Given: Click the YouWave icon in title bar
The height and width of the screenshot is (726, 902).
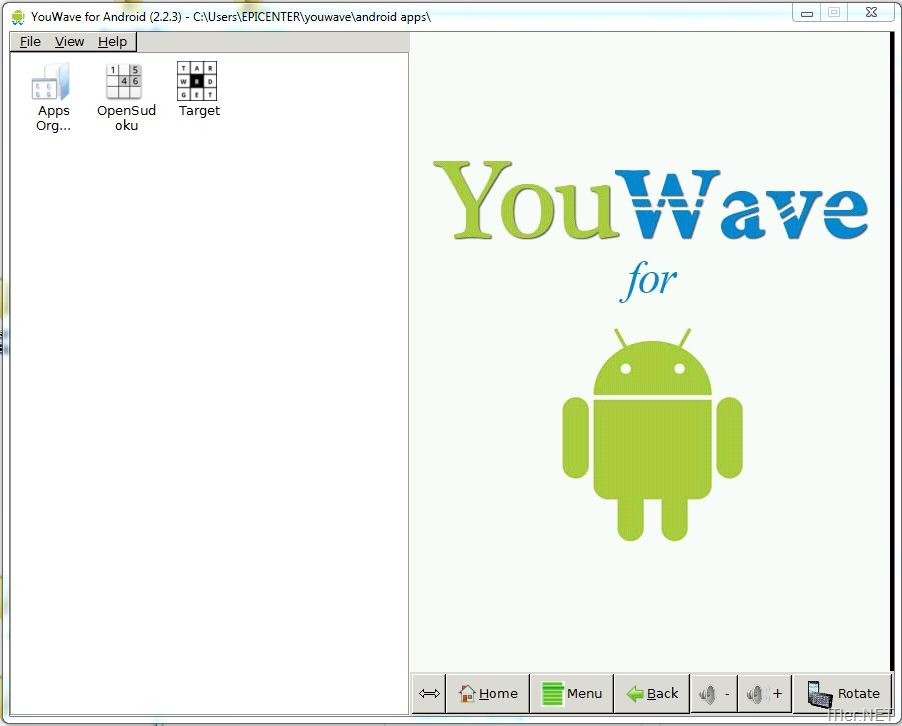Looking at the screenshot, I should pos(18,17).
